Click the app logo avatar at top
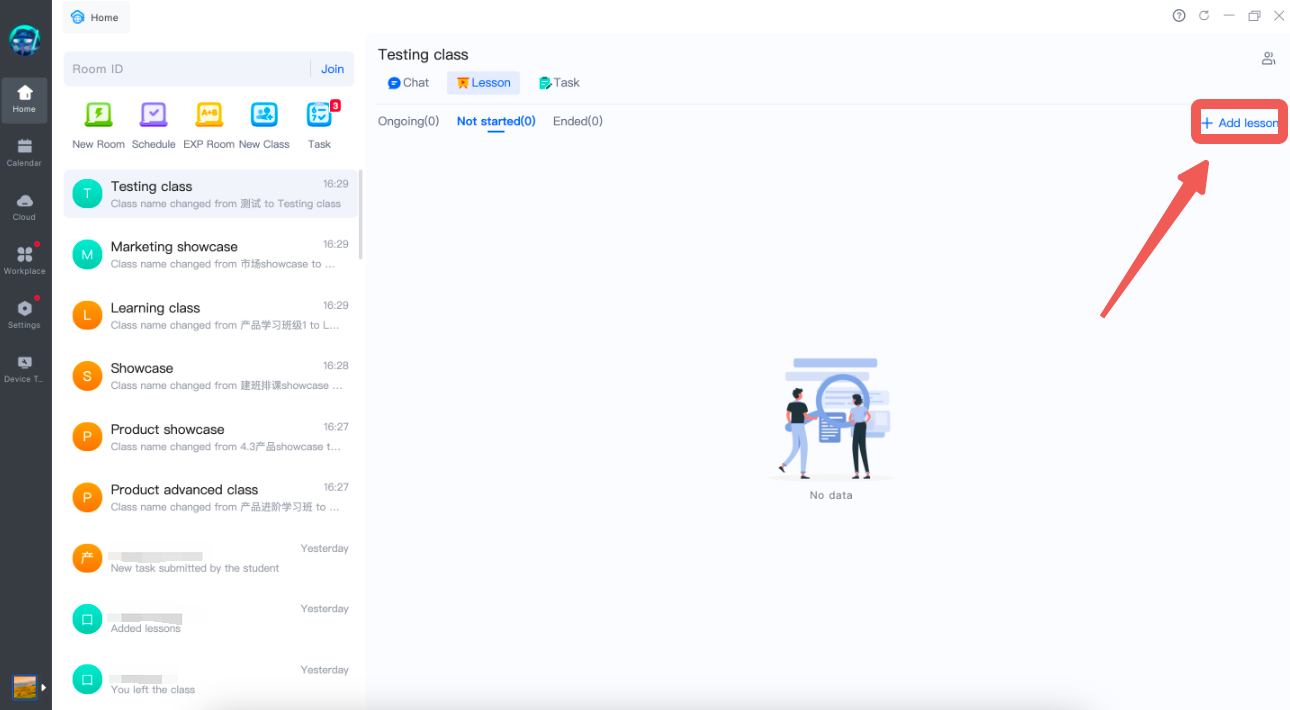The image size is (1290, 710). point(25,40)
